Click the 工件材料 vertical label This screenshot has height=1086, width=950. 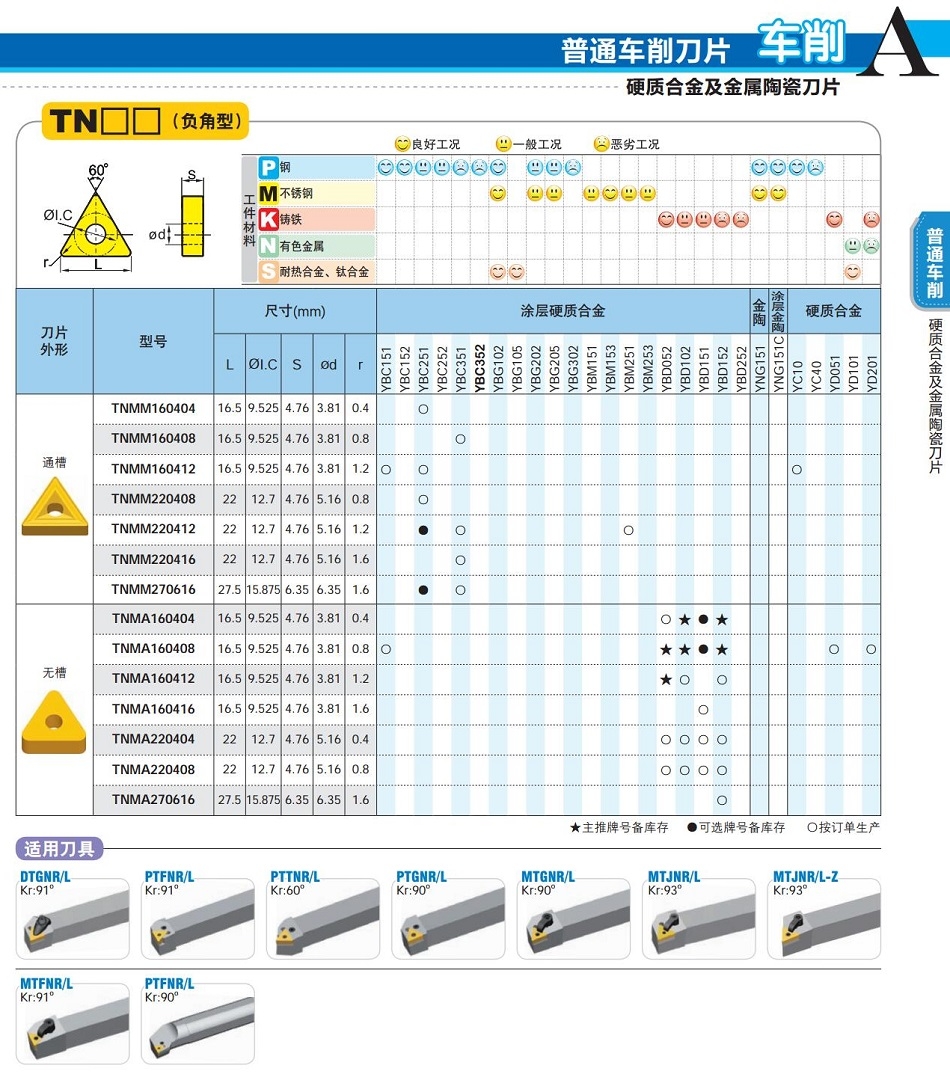pyautogui.click(x=249, y=220)
